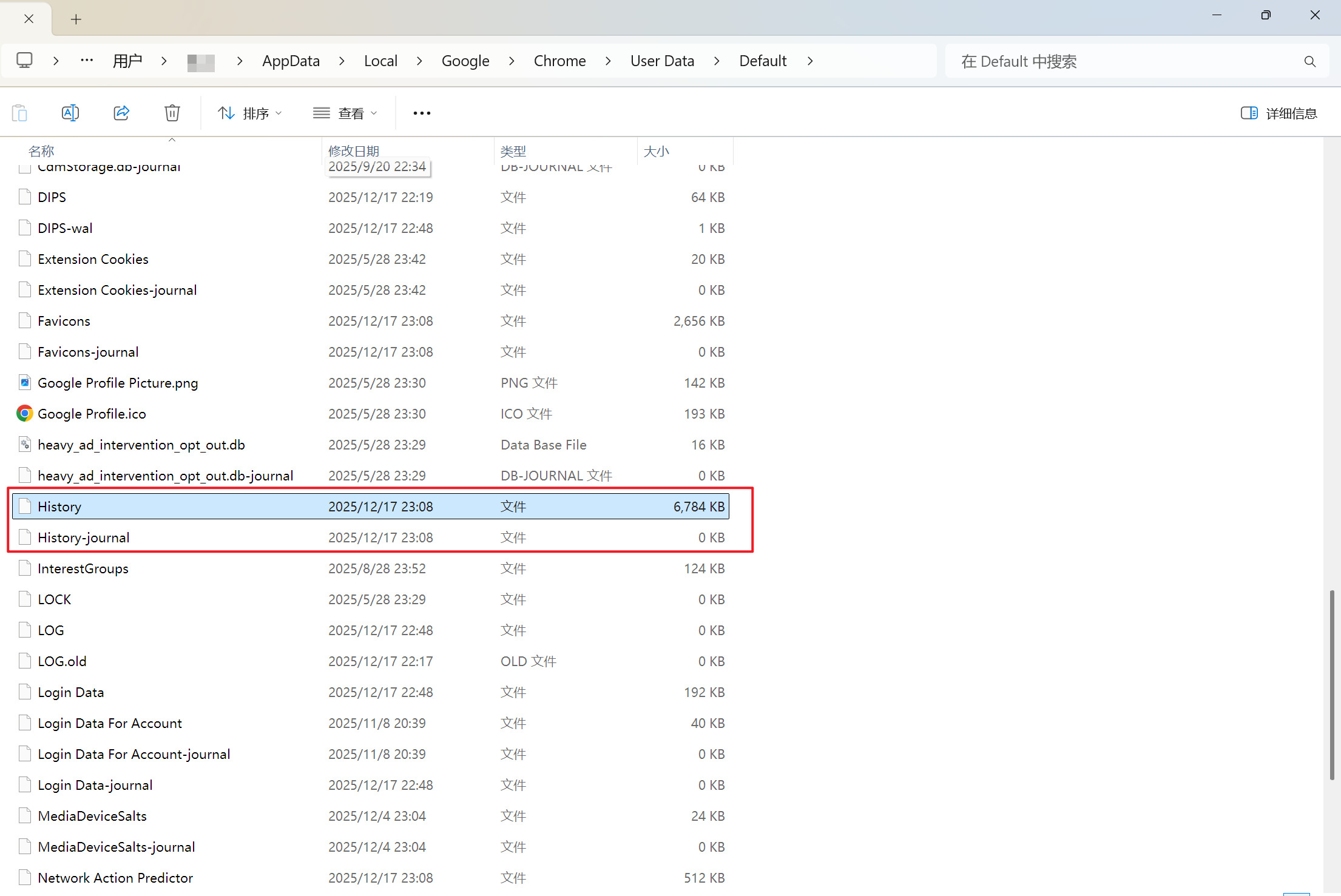The height and width of the screenshot is (896, 1341).
Task: Click the rename icon in toolbar
Action: [70, 113]
